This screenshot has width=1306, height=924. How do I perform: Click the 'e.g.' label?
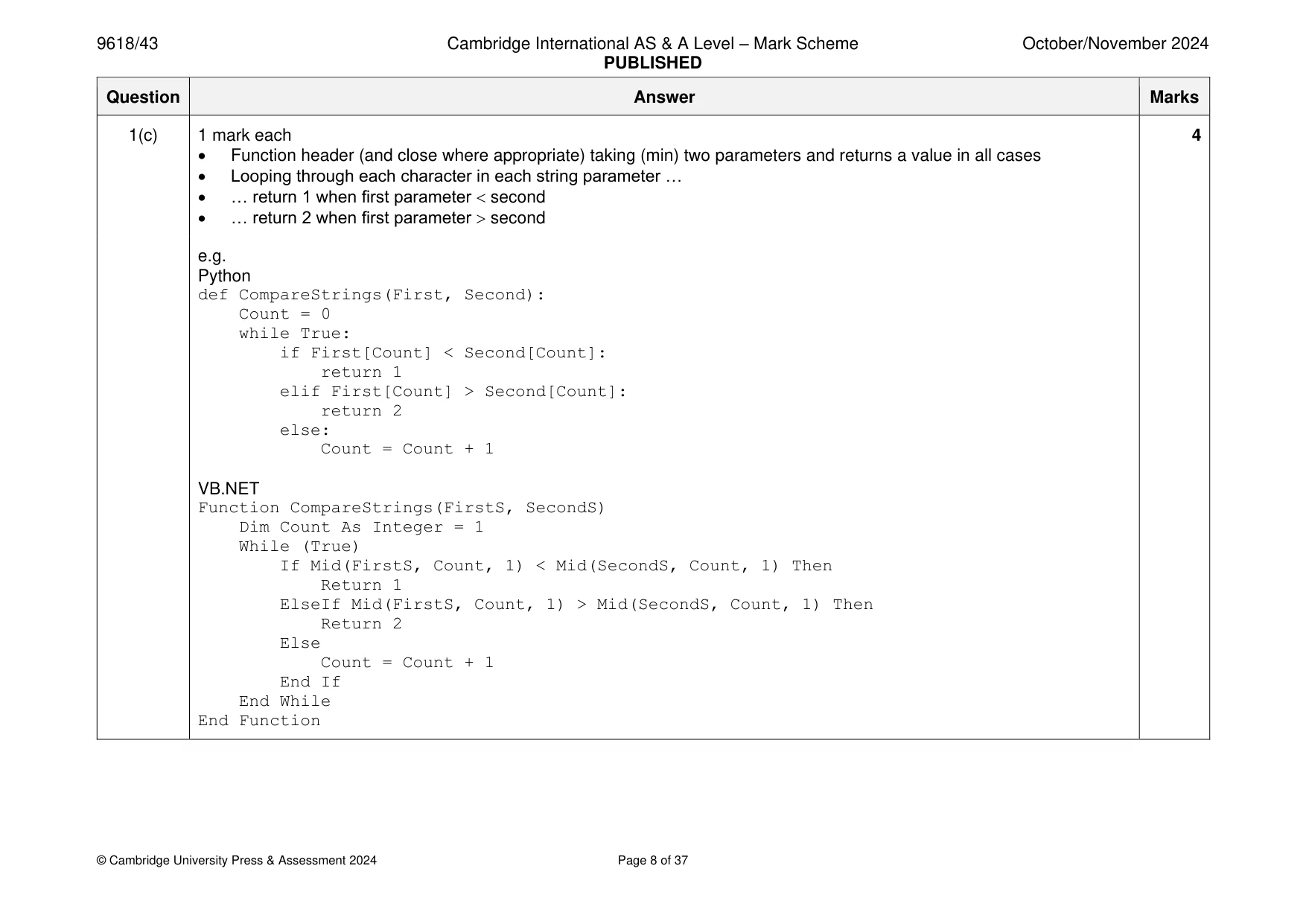coord(211,257)
